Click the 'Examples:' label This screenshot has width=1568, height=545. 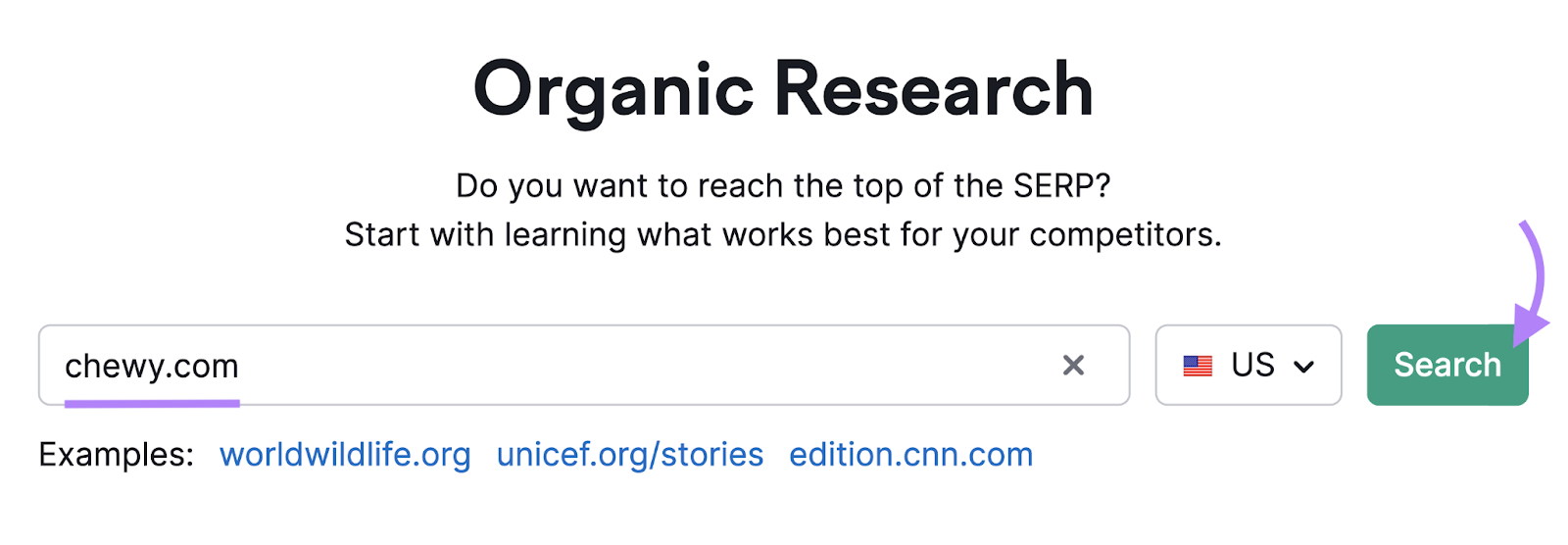[116, 455]
